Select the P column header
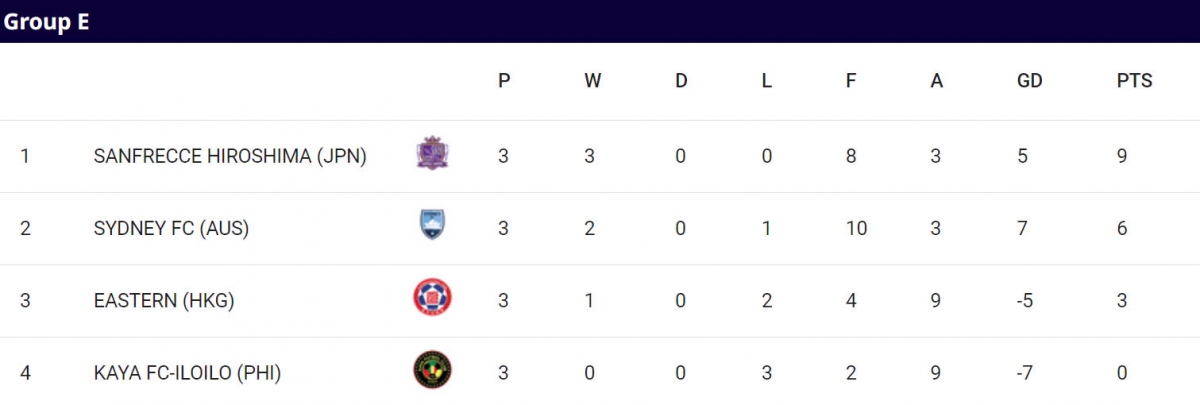 (504, 82)
